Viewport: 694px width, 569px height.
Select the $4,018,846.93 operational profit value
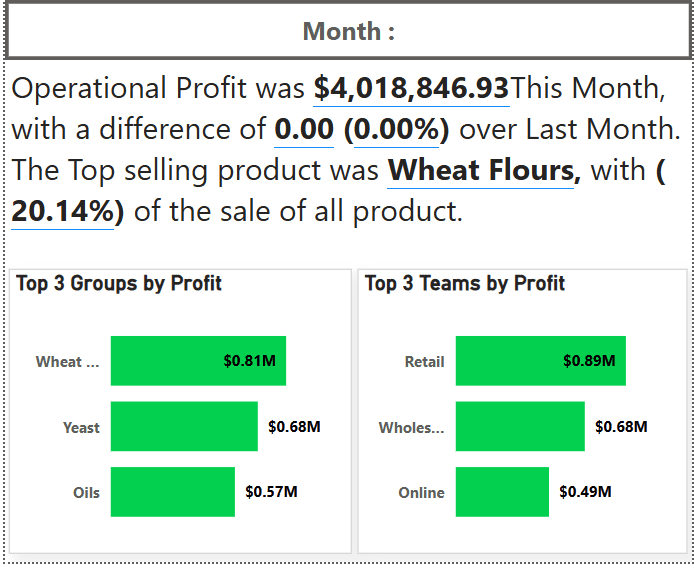click(411, 88)
